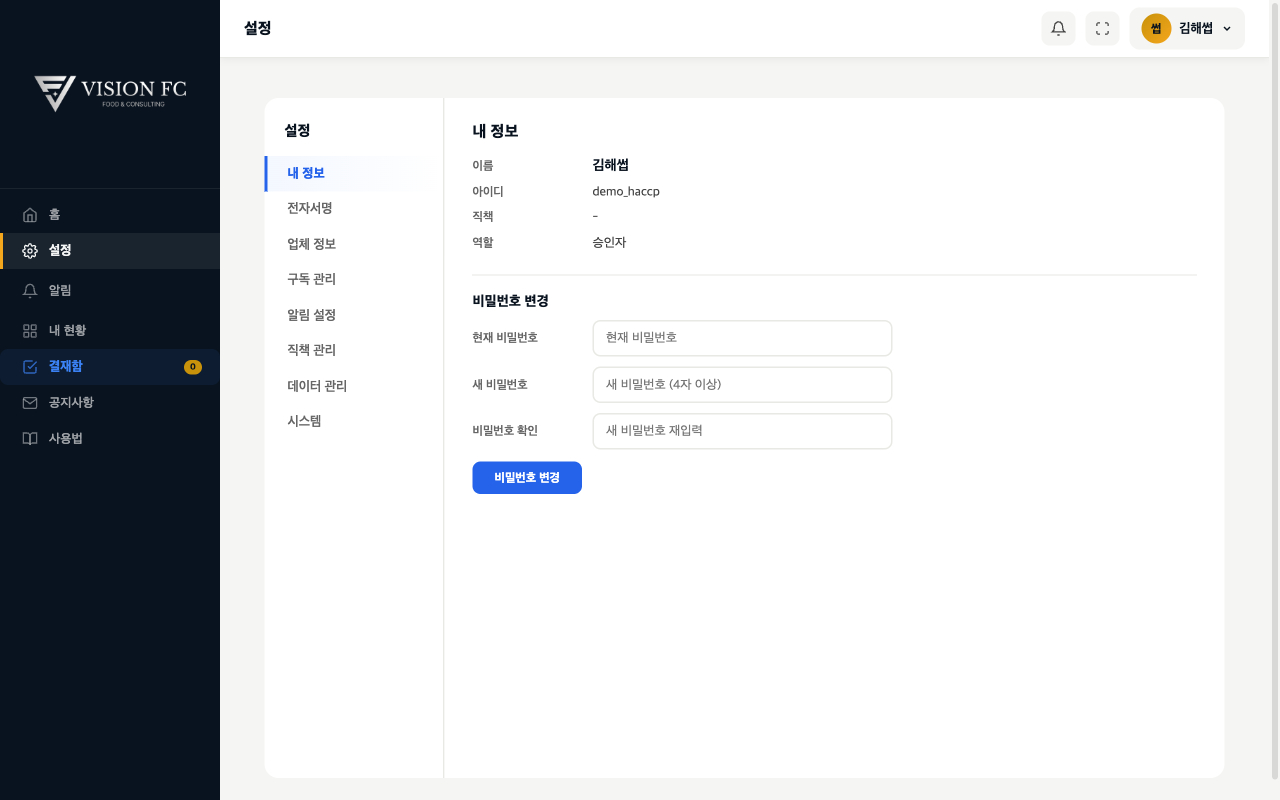Click the checkbox icon next to 결재함
This screenshot has width=1280, height=800.
click(x=30, y=367)
